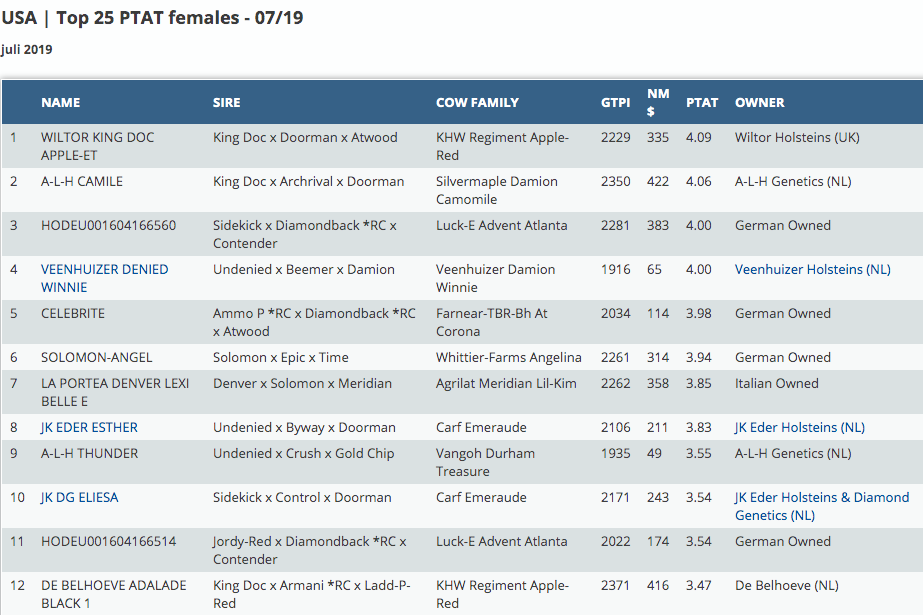This screenshot has width=923, height=615.
Task: Visit the Veenhuizer Holsteins (NL) owner link
Action: pyautogui.click(x=812, y=269)
